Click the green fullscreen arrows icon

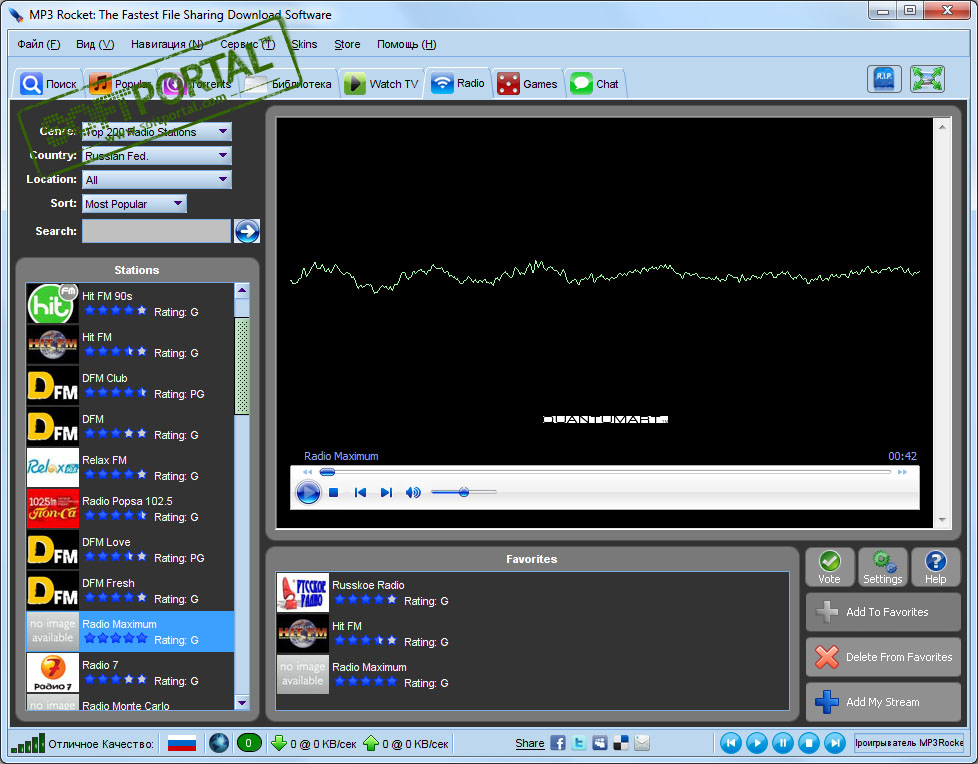tap(927, 79)
